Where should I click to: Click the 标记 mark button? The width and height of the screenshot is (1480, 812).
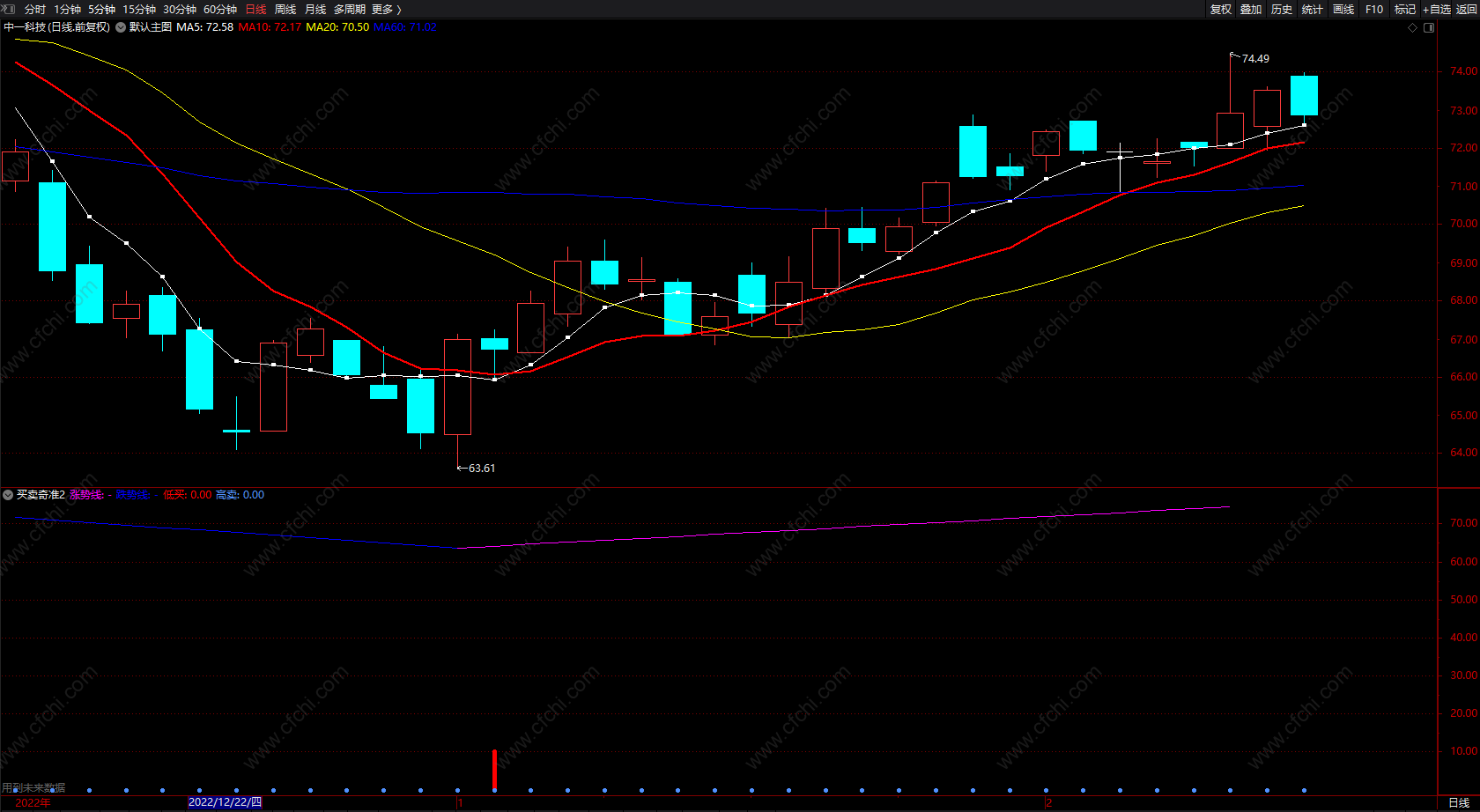click(1405, 9)
